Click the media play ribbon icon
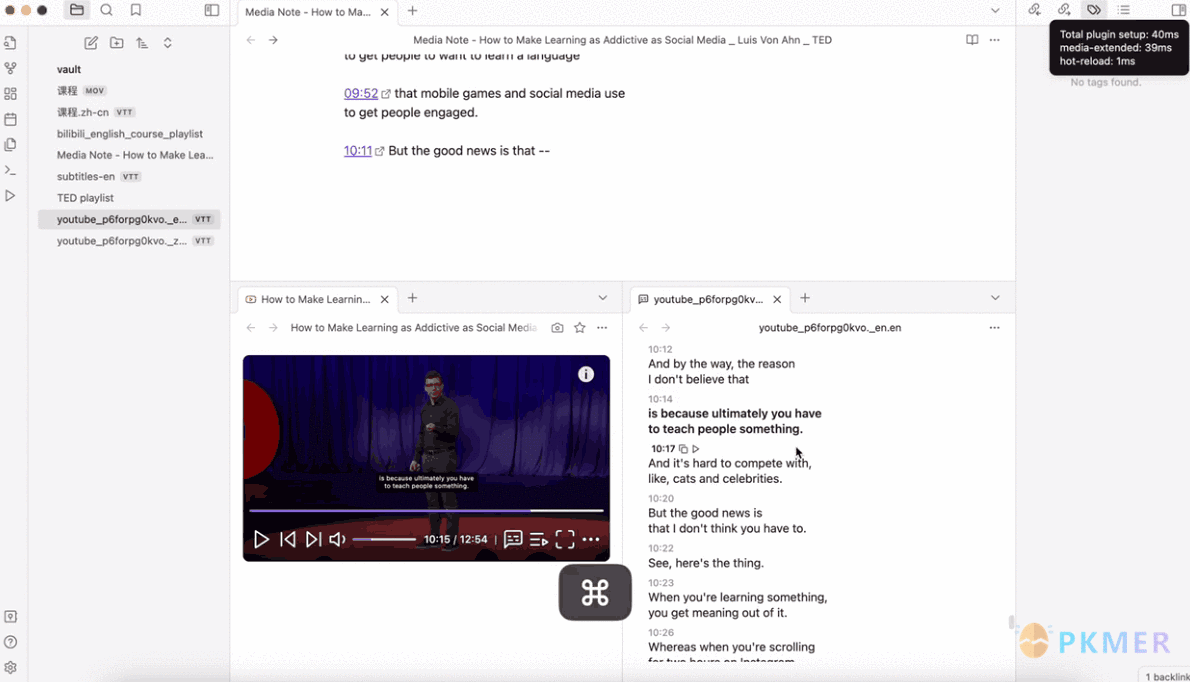The height and width of the screenshot is (682, 1190). point(11,196)
